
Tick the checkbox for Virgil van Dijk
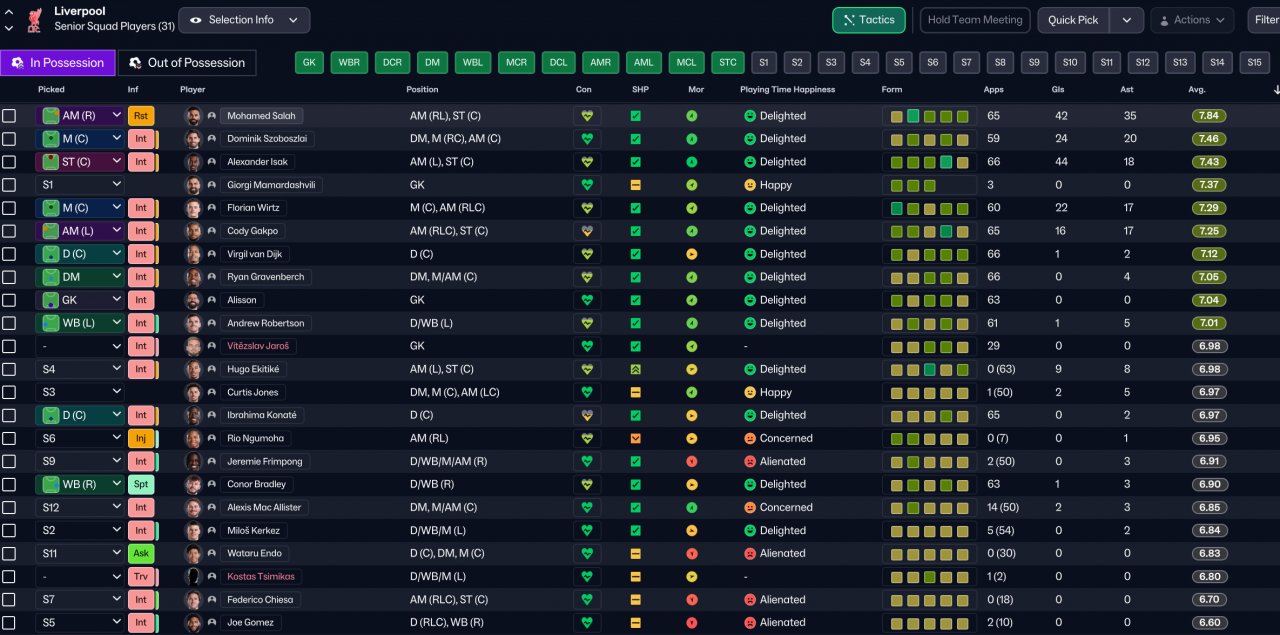(x=9, y=254)
